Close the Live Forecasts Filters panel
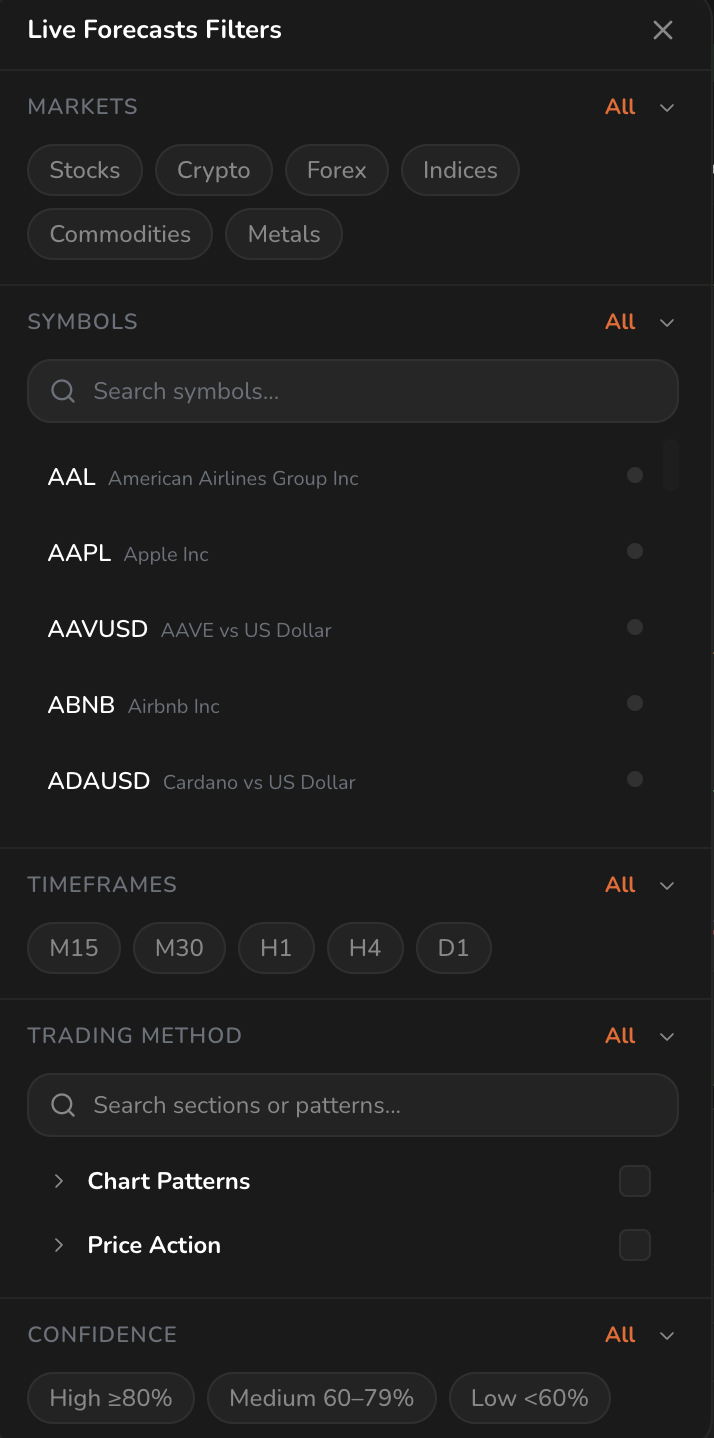714x1438 pixels. 663,30
